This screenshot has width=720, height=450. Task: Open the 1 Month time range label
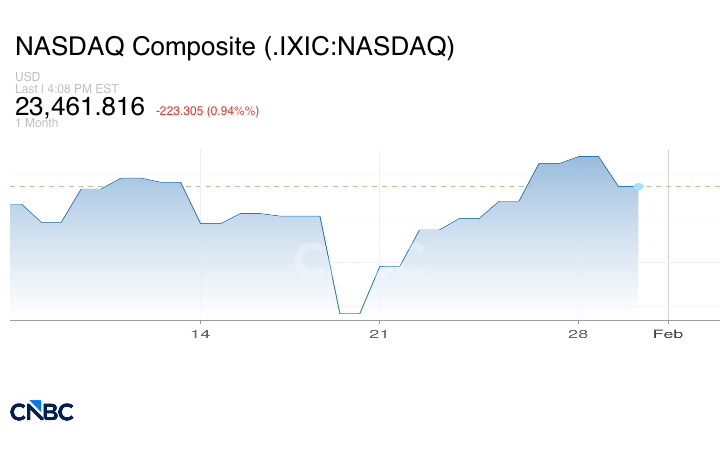36,123
